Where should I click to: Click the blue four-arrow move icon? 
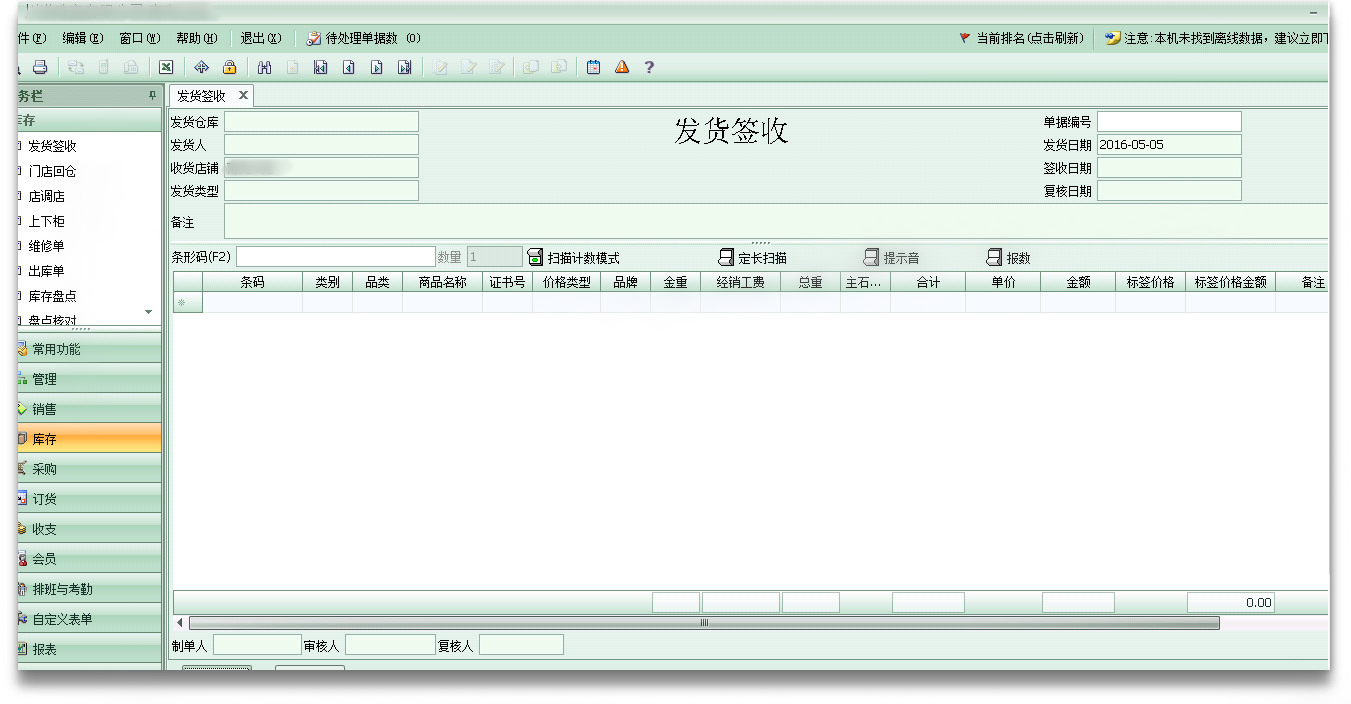[x=201, y=67]
